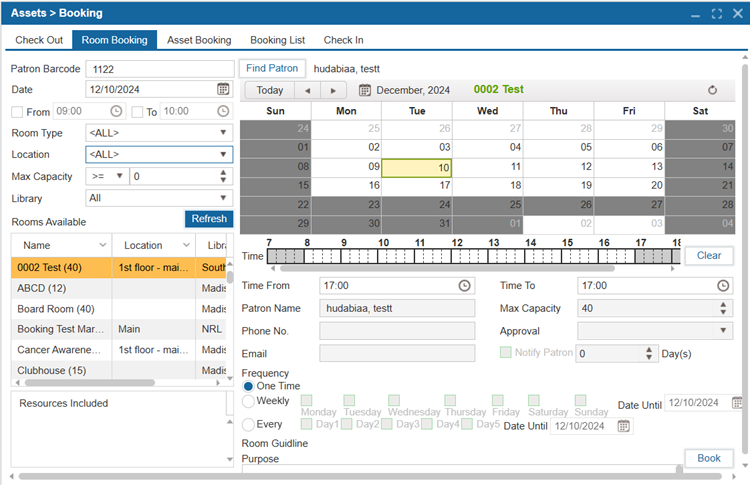750x485 pixels.
Task: Go to next month arrow
Action: 333,90
